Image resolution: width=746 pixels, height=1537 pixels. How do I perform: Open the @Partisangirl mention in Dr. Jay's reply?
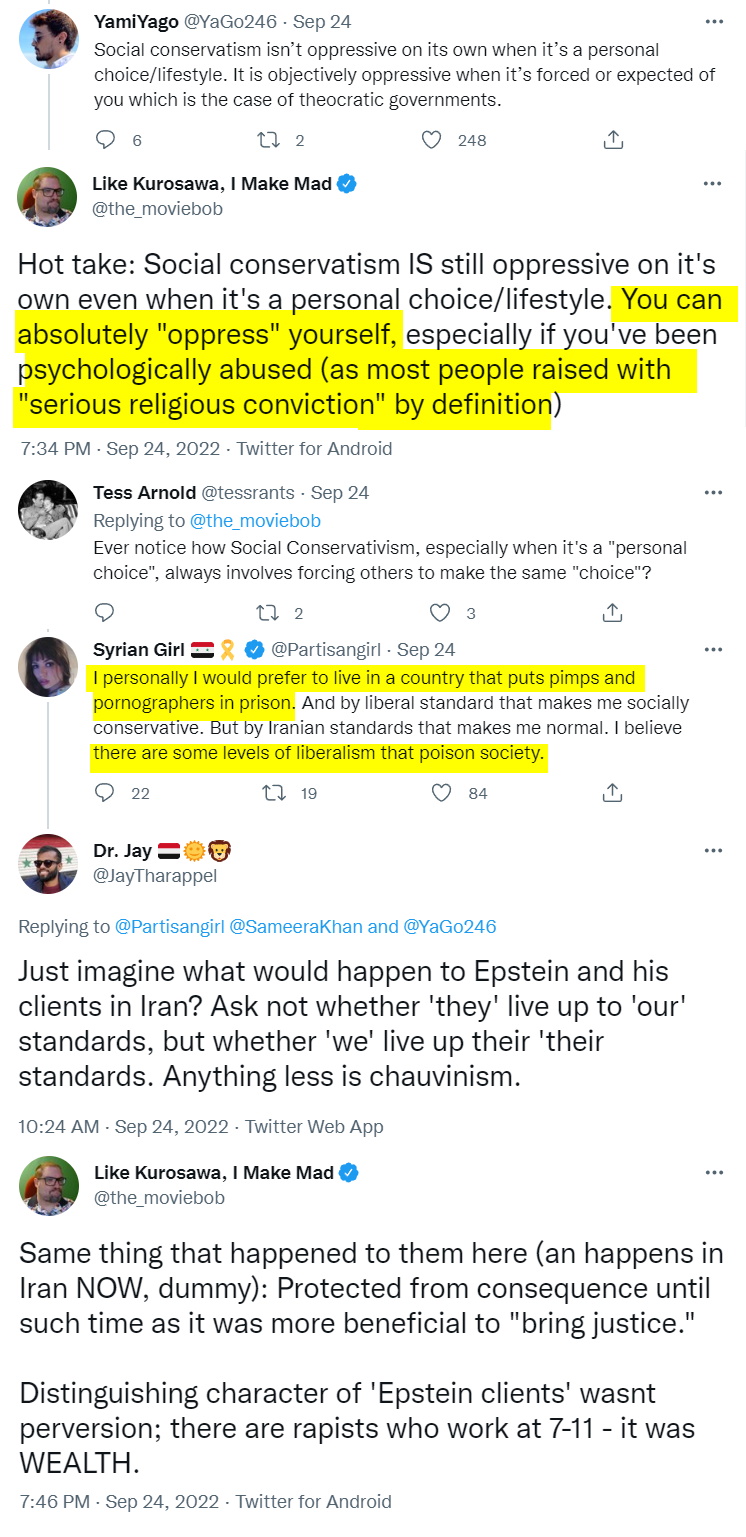[170, 926]
